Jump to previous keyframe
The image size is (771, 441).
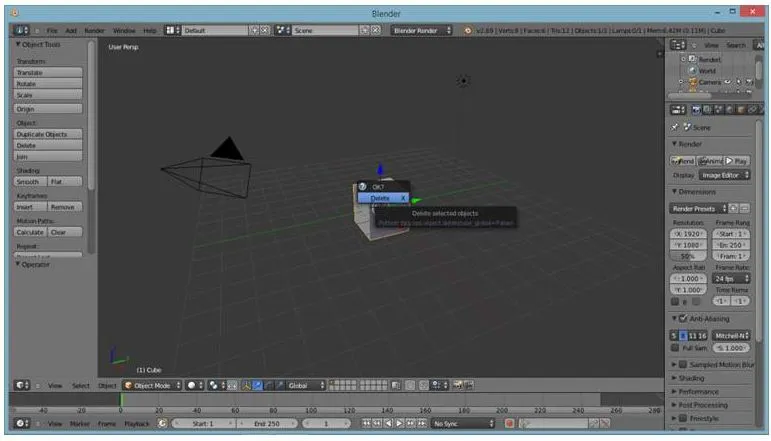(x=377, y=423)
